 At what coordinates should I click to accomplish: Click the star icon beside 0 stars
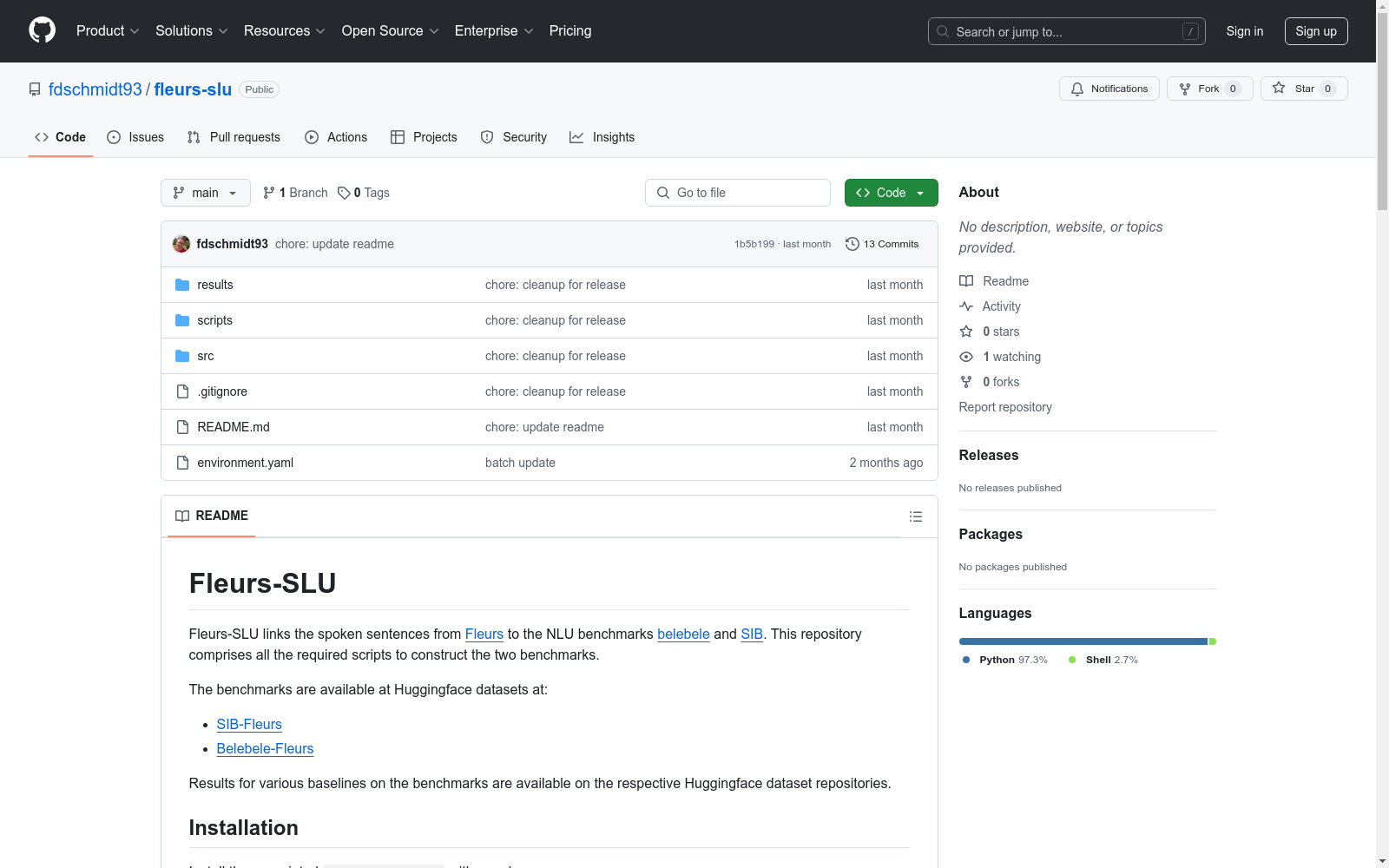point(966,332)
